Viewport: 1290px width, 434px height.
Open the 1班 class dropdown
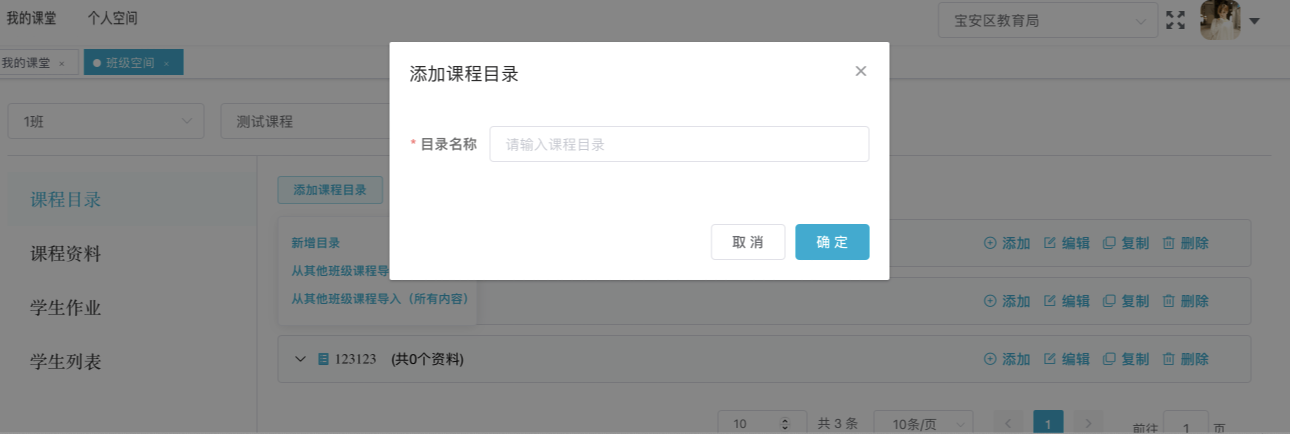[x=106, y=121]
